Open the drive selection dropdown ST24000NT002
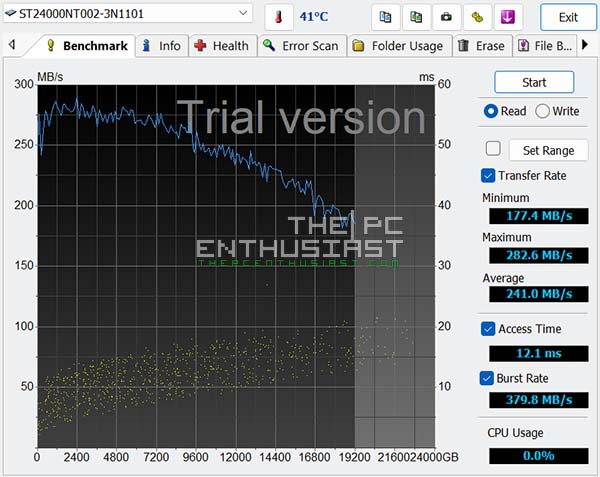 [x=128, y=14]
